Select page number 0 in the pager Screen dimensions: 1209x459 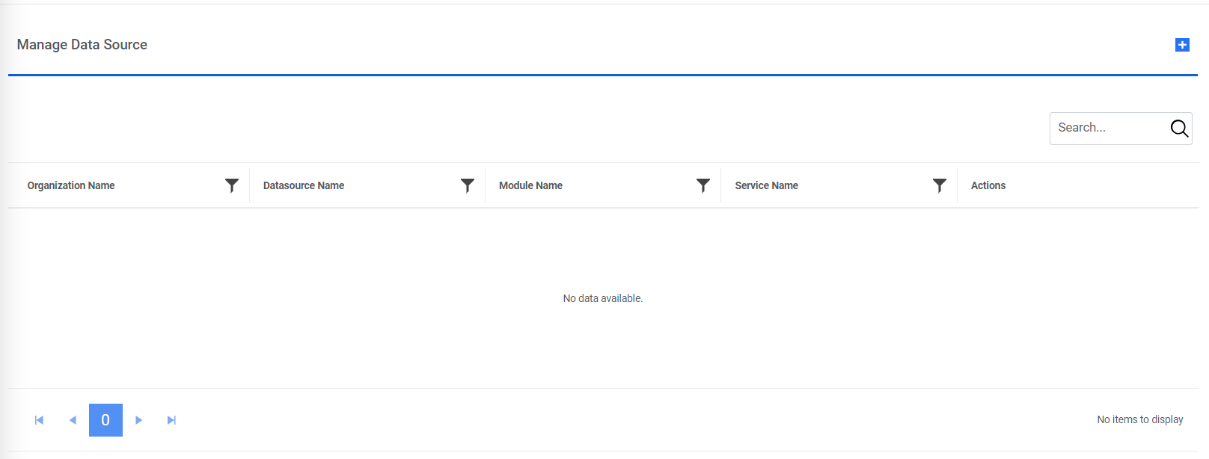point(105,420)
